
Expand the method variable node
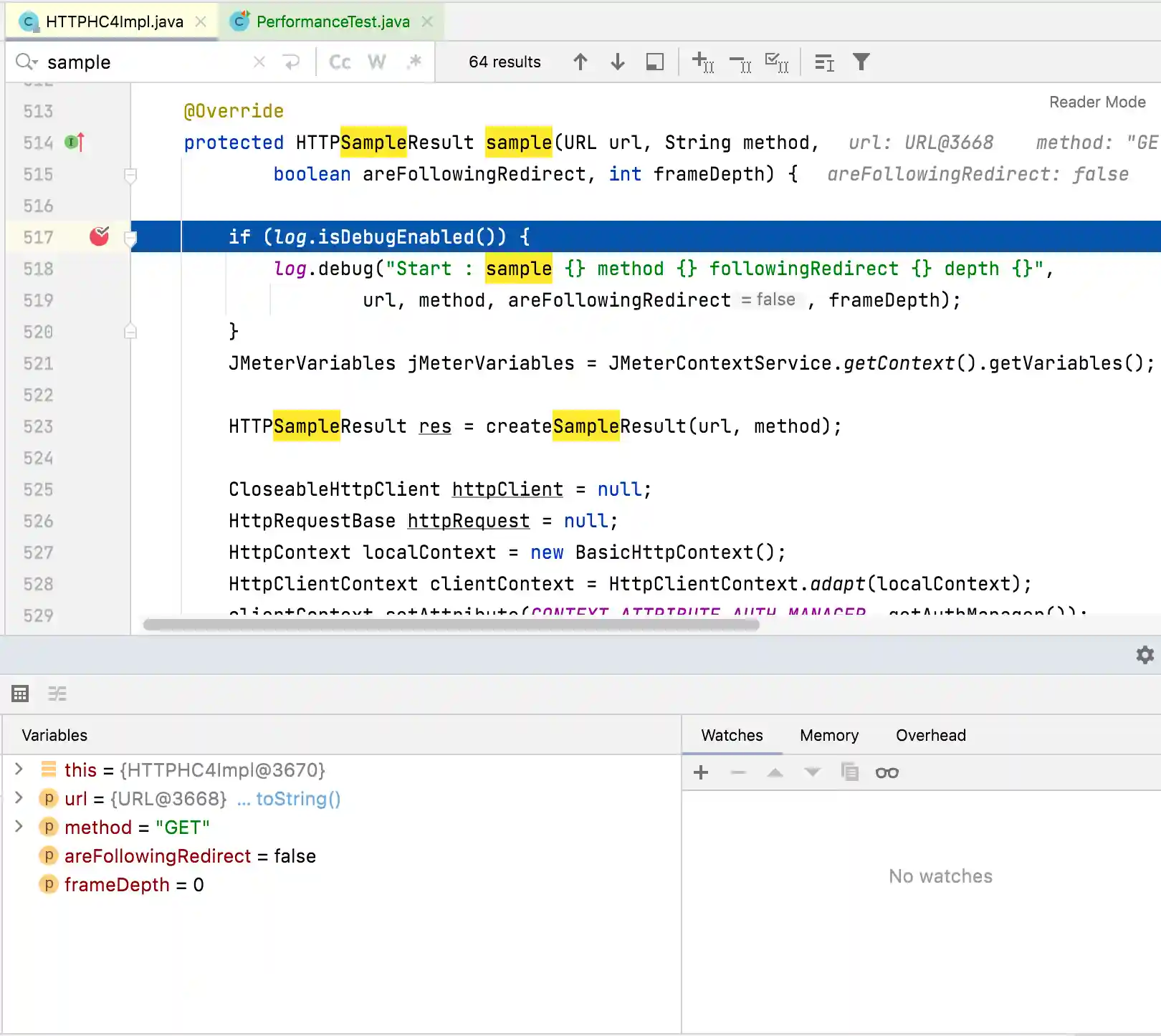coord(19,827)
